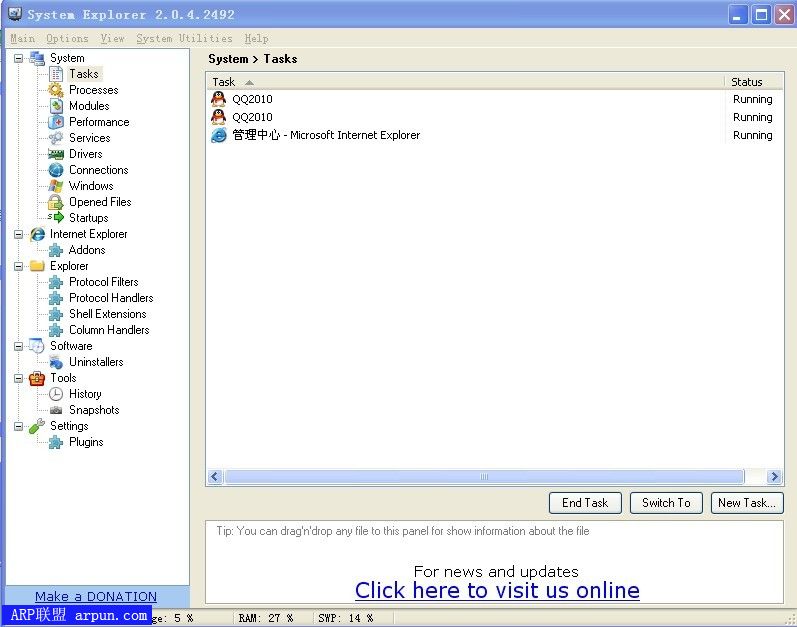
Task: Collapse the Software tree node
Action: [18, 346]
